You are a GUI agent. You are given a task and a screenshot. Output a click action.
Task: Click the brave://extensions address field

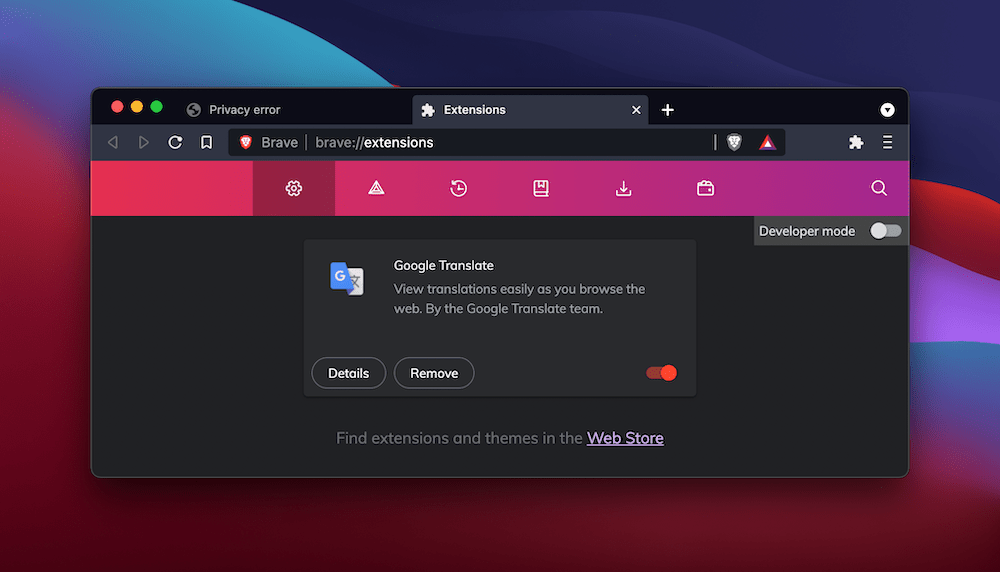(x=507, y=142)
